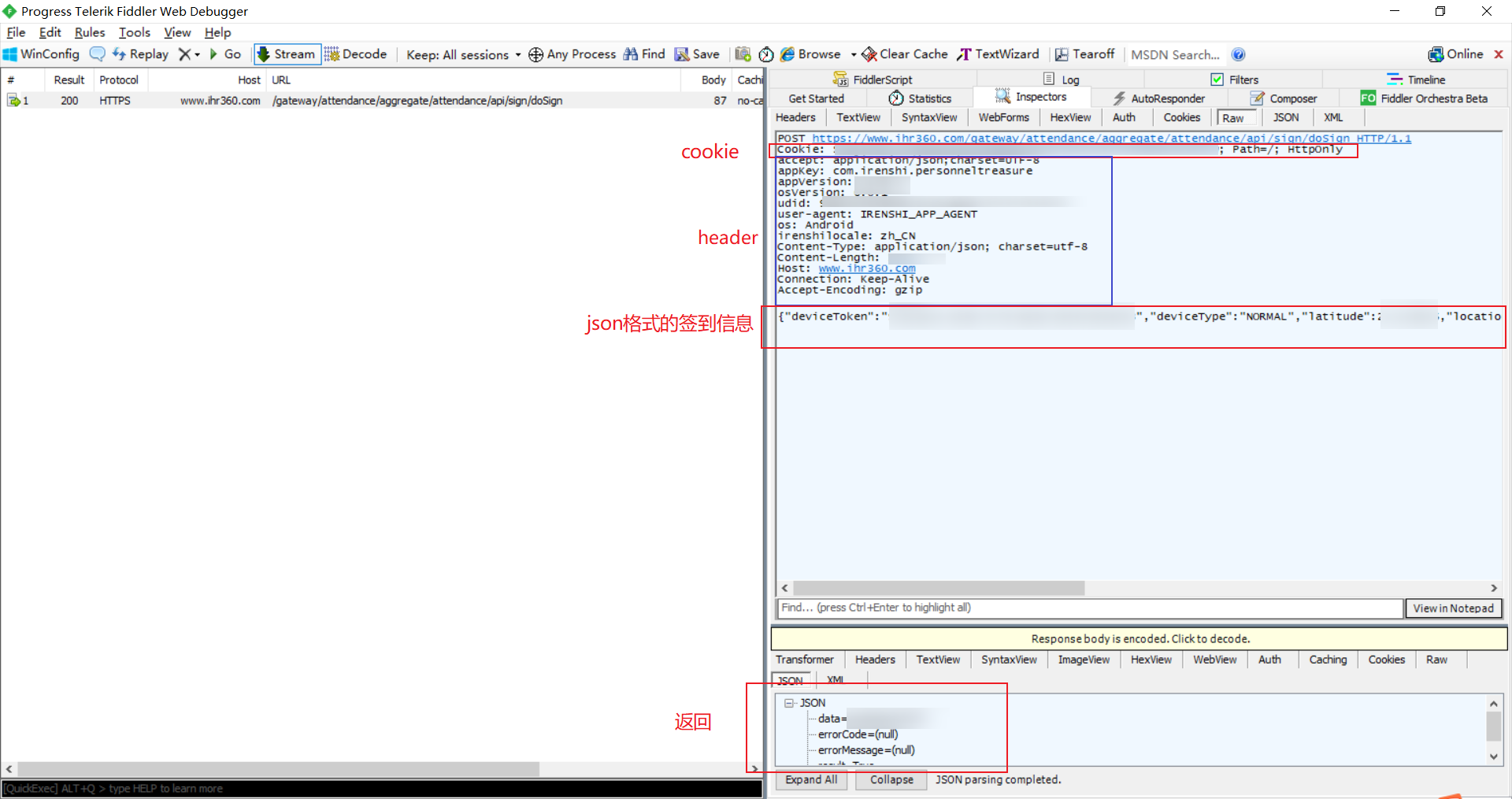Click the timer stopwatch toolbar icon
This screenshot has height=799, width=1512.
766,54
